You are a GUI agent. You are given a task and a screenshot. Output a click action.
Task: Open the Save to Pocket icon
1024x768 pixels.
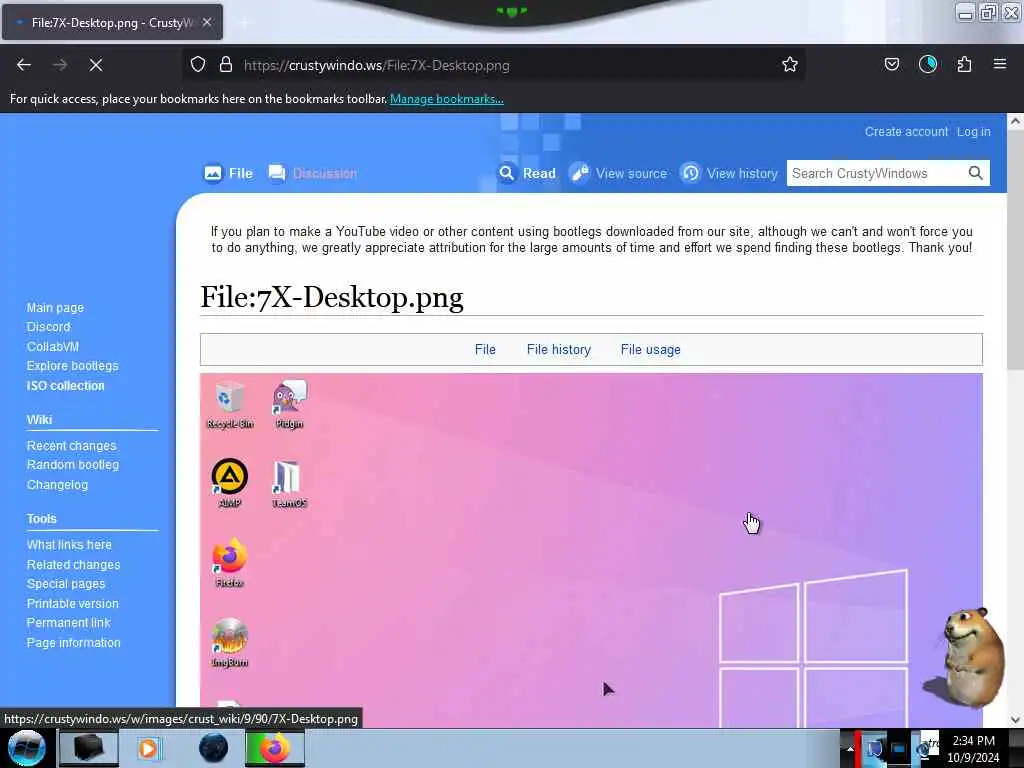(x=891, y=65)
